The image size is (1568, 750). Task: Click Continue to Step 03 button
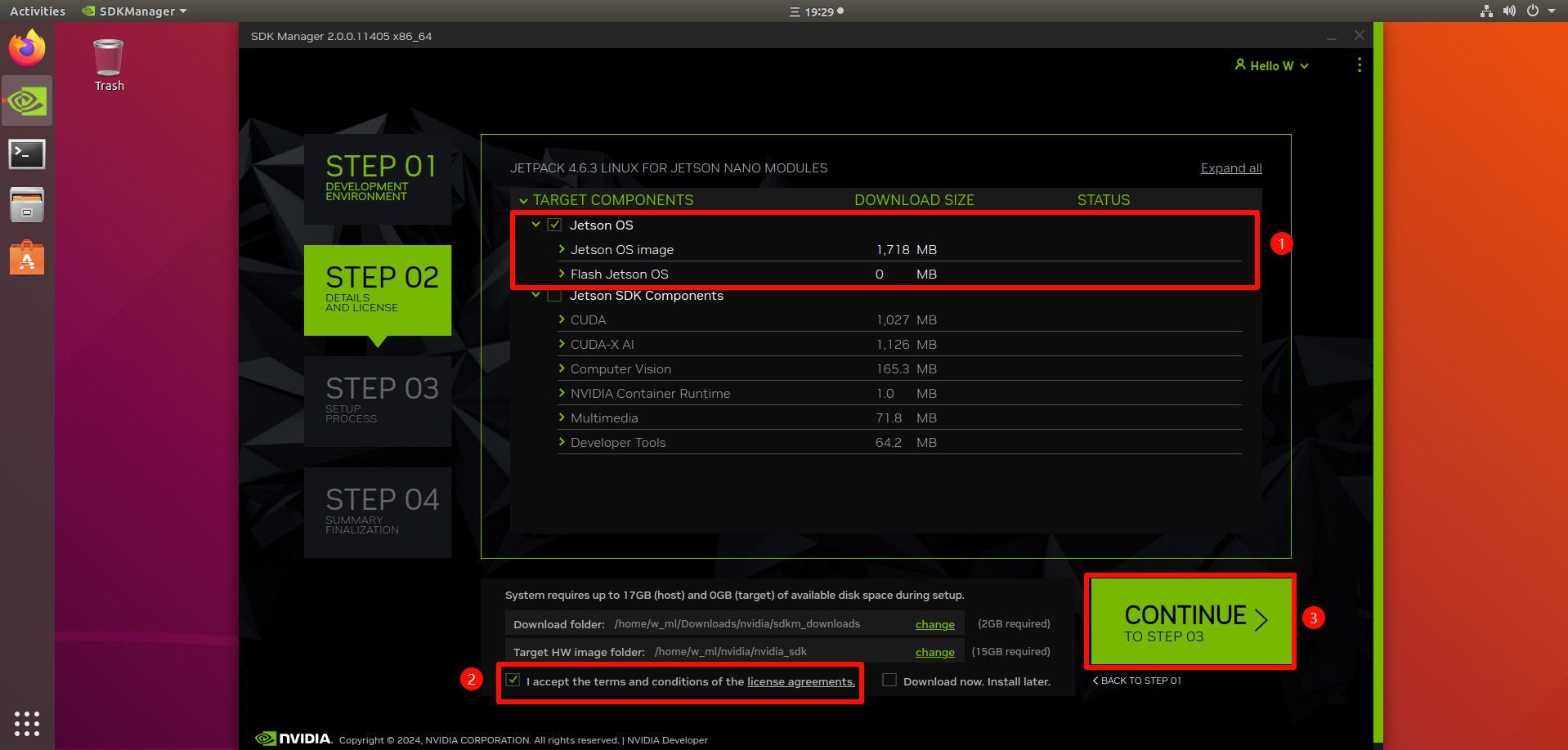point(1190,622)
